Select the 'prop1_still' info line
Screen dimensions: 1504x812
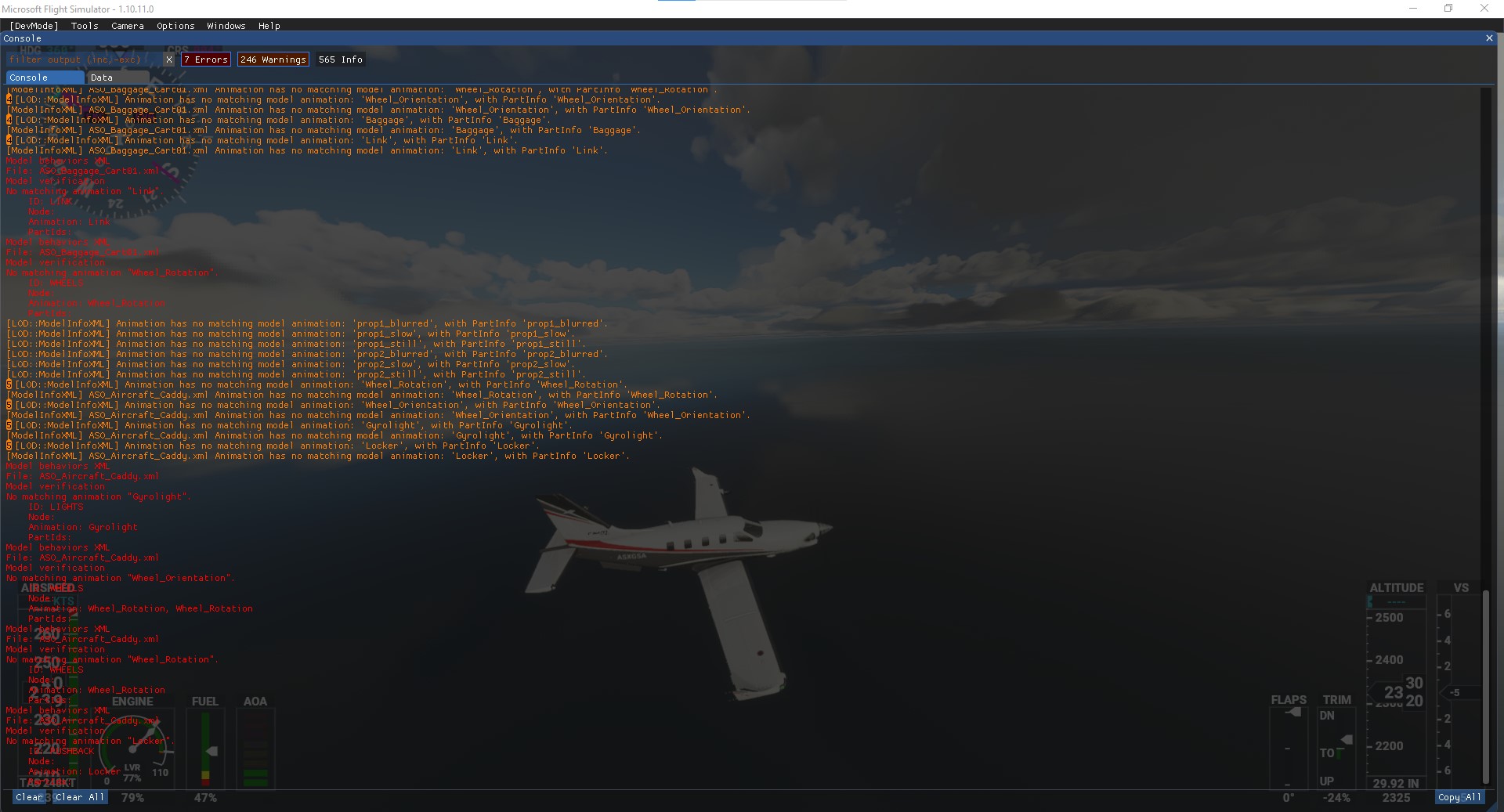pos(296,344)
